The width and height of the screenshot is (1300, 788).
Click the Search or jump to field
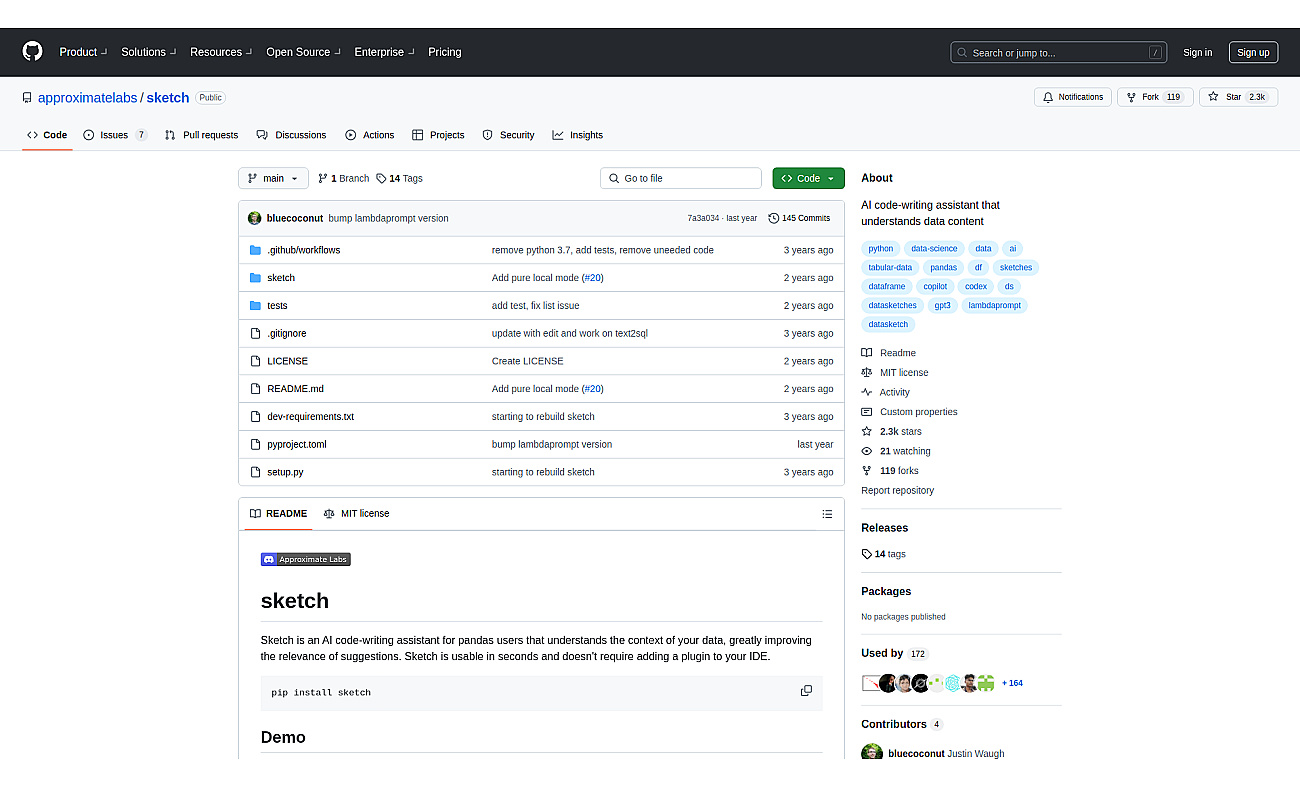click(1059, 52)
